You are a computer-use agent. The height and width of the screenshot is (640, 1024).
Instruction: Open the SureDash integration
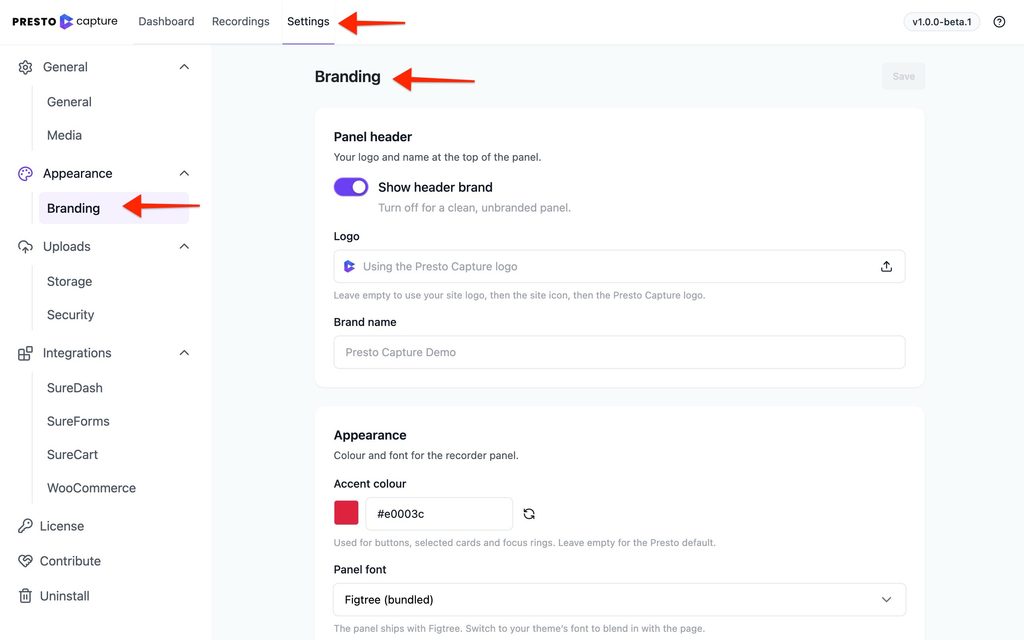click(74, 388)
